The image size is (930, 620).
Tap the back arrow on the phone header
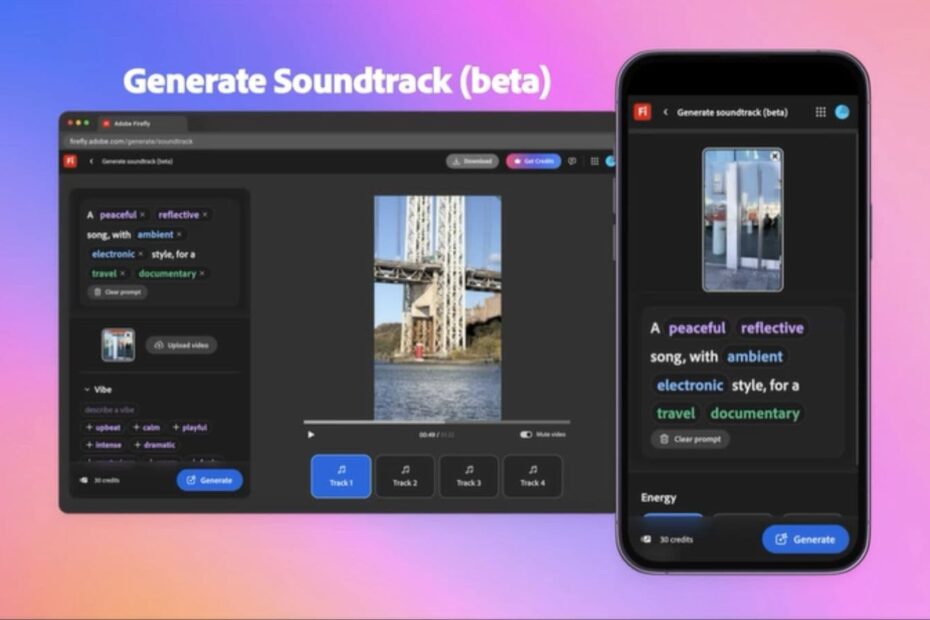coord(665,112)
